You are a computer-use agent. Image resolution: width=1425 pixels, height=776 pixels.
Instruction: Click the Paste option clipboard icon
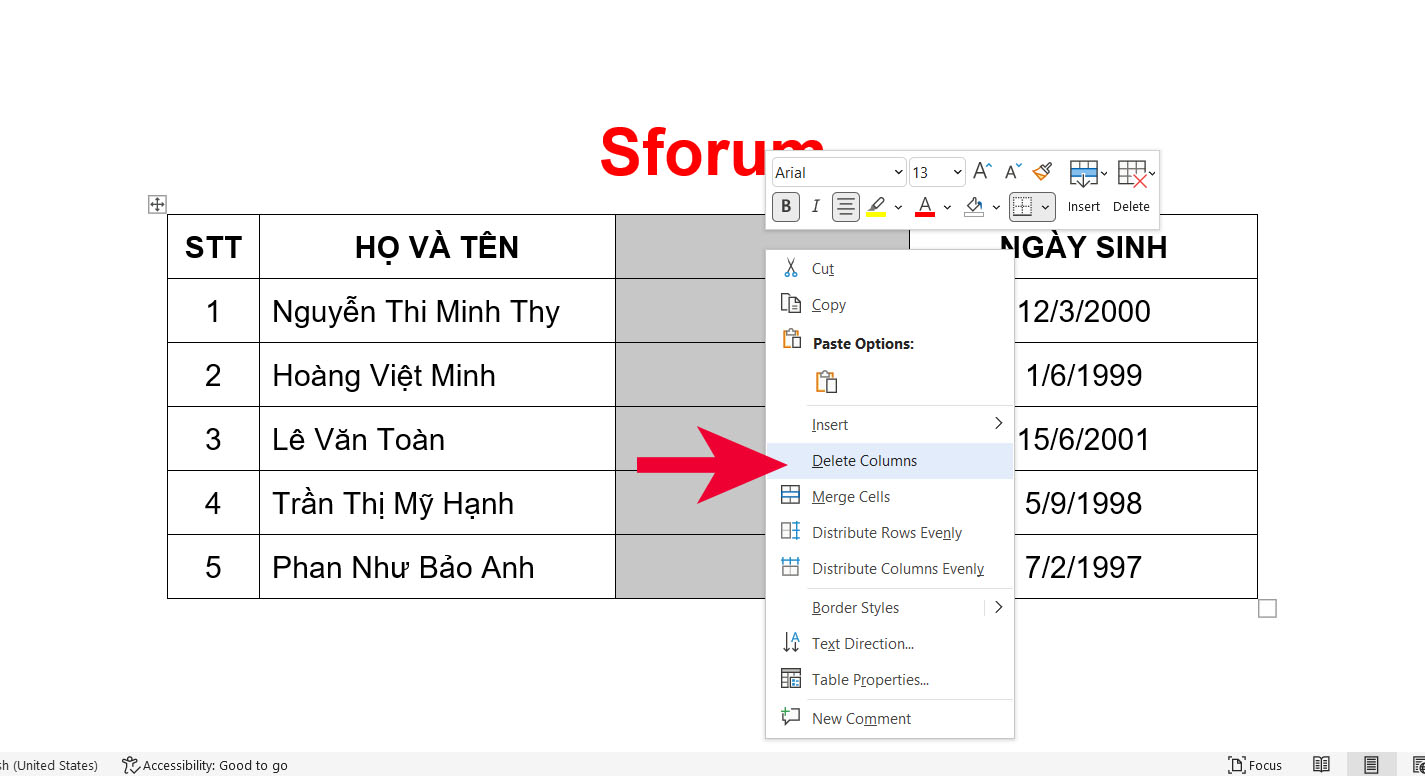click(x=826, y=382)
